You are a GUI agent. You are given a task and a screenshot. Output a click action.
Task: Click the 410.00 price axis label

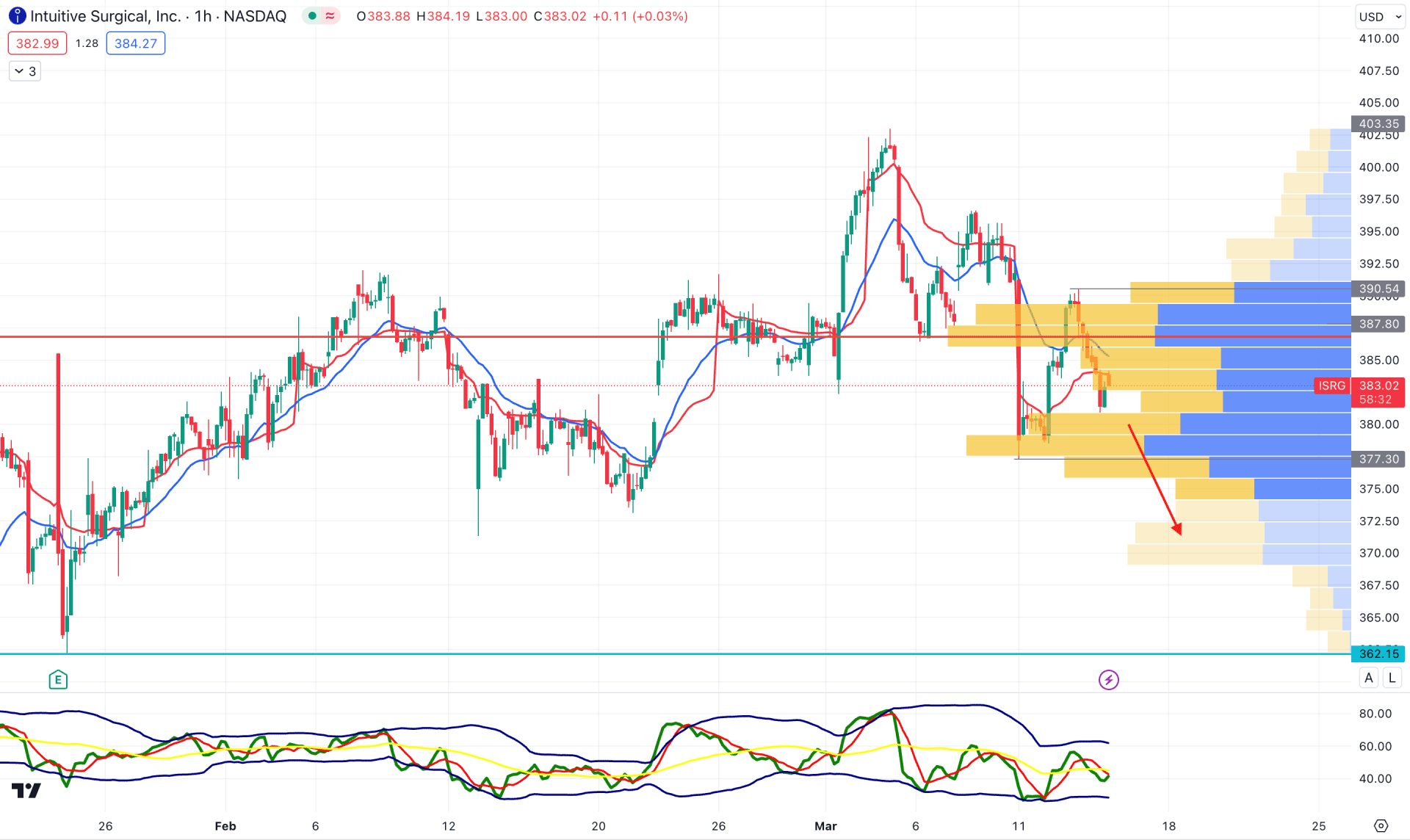pyautogui.click(x=1378, y=39)
